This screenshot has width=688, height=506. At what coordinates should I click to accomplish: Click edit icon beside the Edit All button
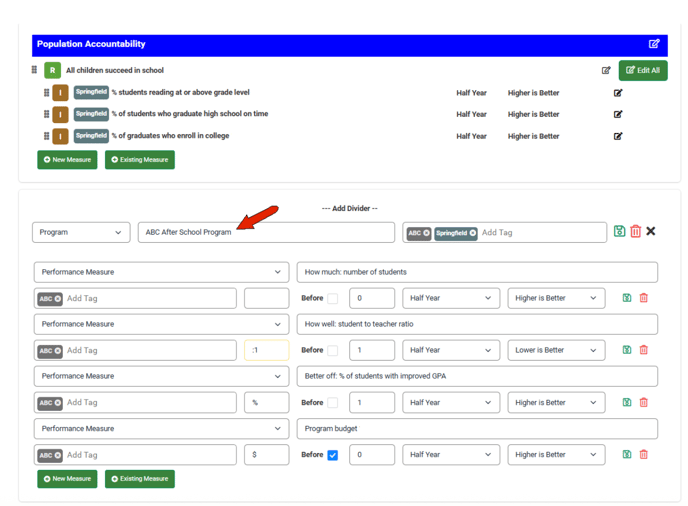(x=606, y=71)
